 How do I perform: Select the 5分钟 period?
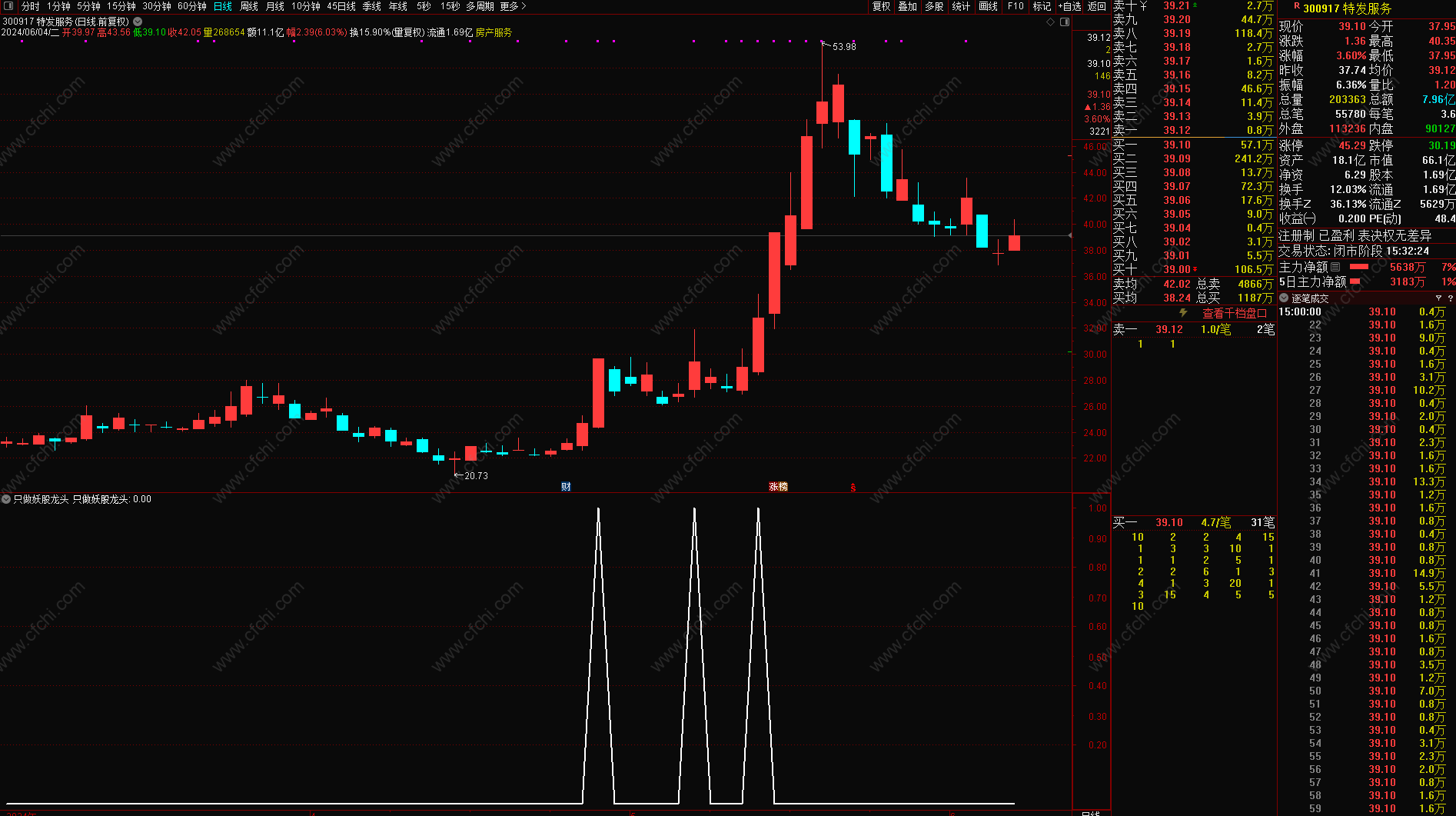click(x=88, y=6)
